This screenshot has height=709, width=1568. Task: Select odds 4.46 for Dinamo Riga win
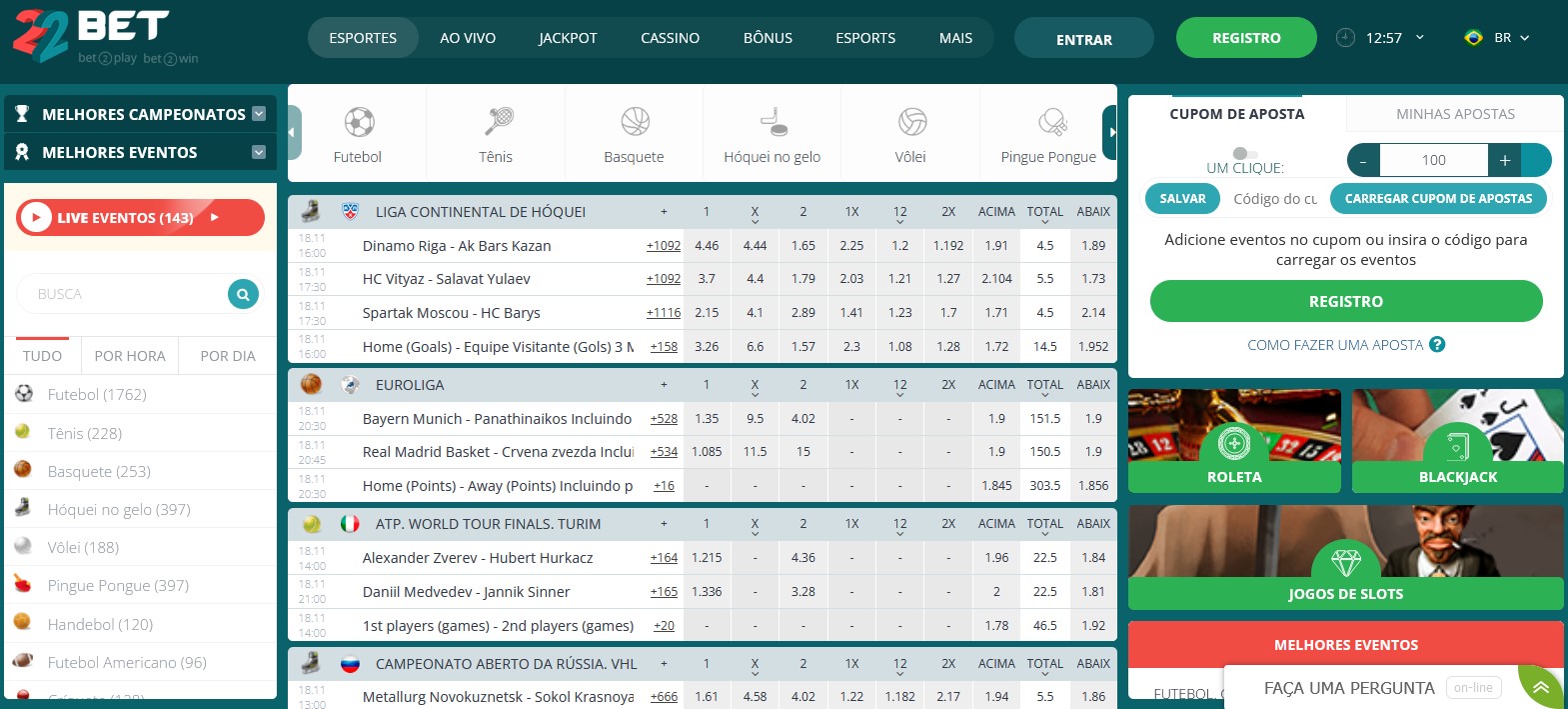[x=707, y=246]
